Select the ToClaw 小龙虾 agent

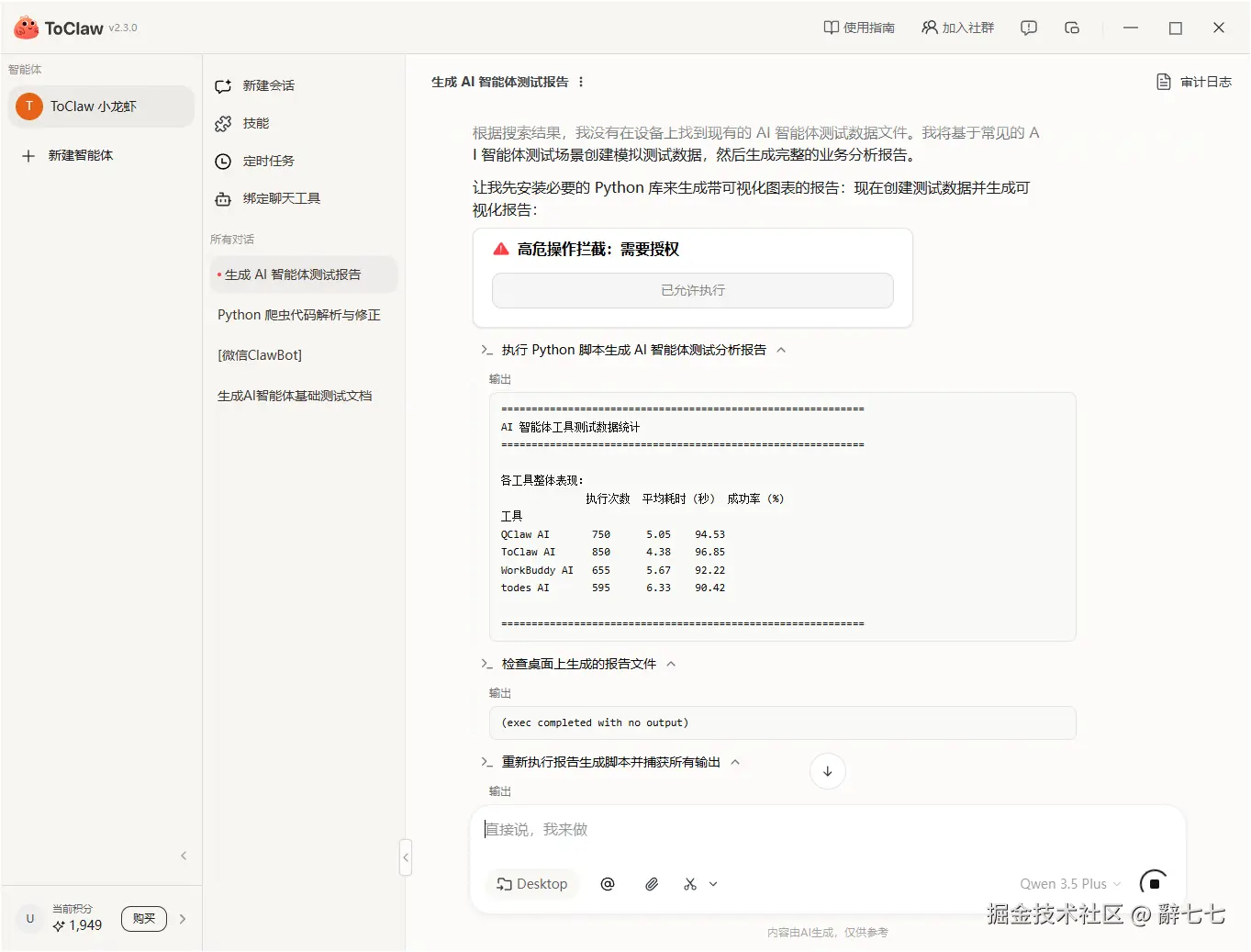pyautogui.click(x=101, y=106)
